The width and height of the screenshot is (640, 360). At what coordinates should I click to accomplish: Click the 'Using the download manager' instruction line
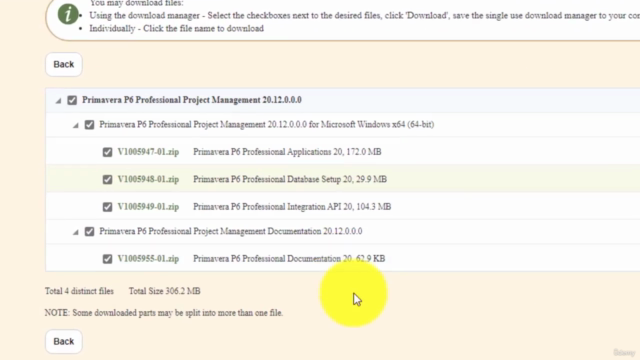pyautogui.click(x=364, y=16)
